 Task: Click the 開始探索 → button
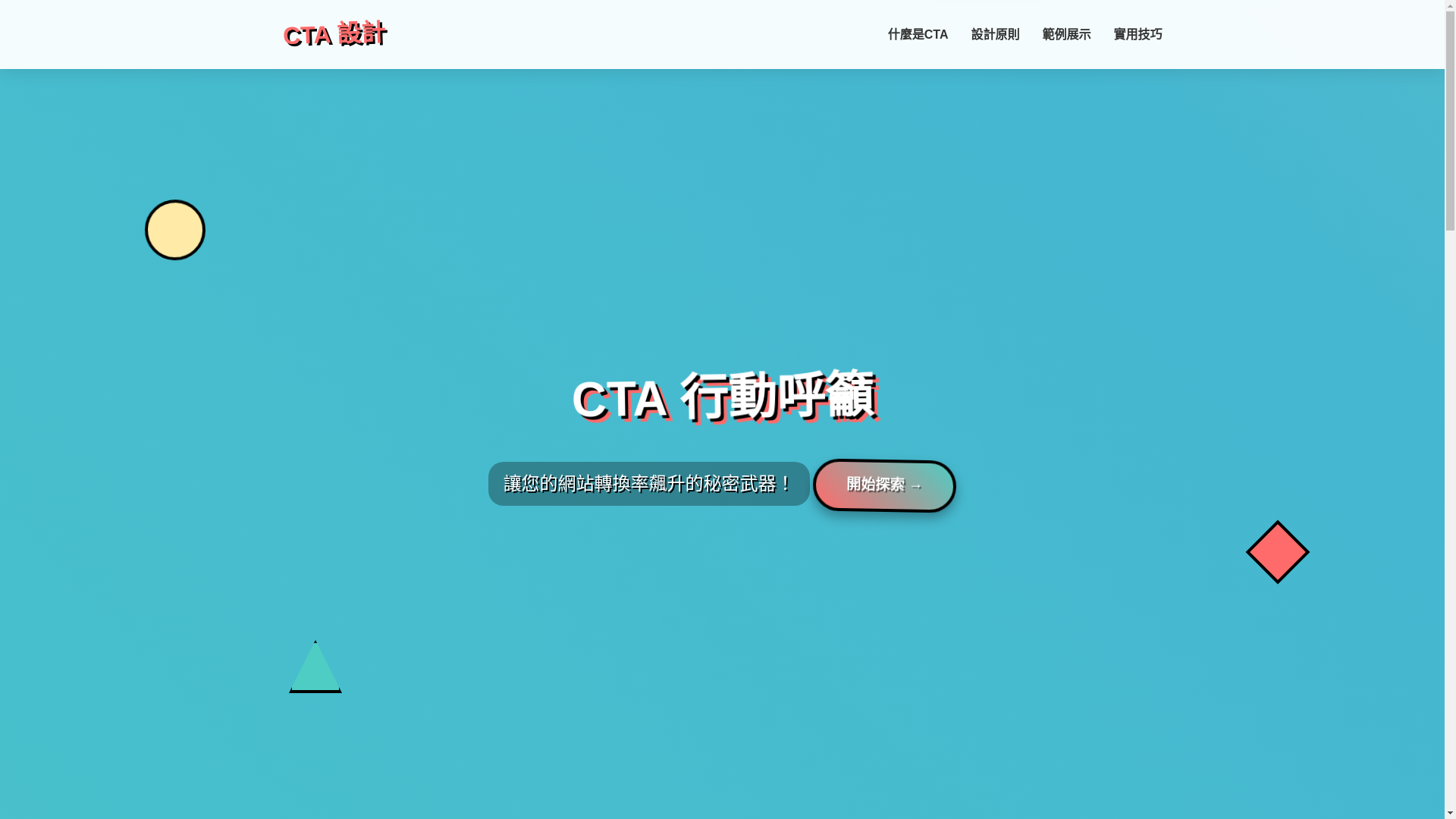point(884,485)
